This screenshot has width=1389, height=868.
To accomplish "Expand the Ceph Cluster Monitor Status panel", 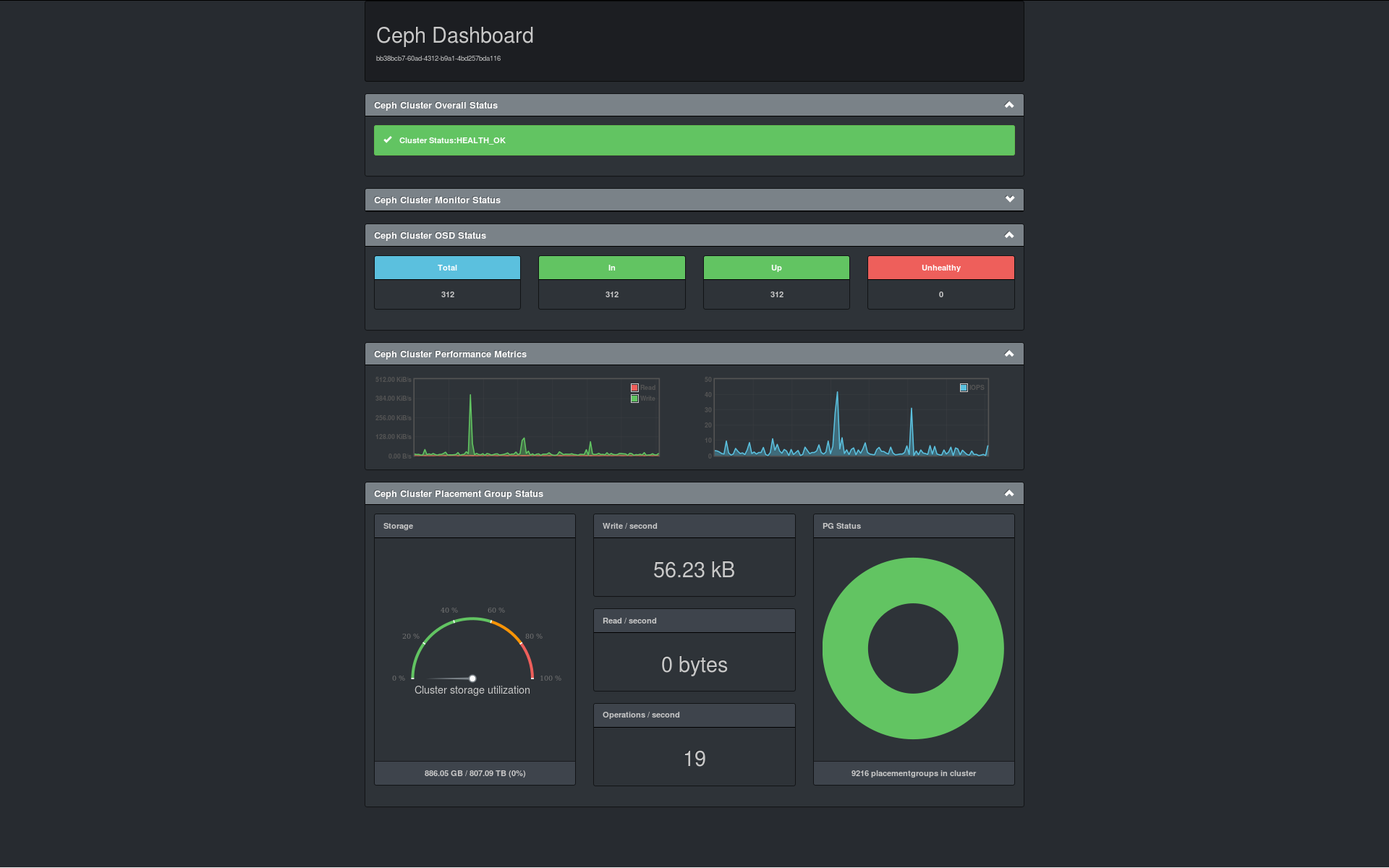I will pos(1009,200).
